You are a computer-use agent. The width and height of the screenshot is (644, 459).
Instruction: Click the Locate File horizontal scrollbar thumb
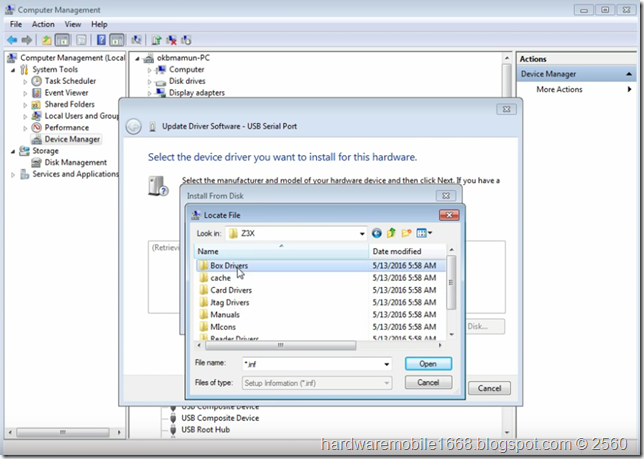[281, 345]
